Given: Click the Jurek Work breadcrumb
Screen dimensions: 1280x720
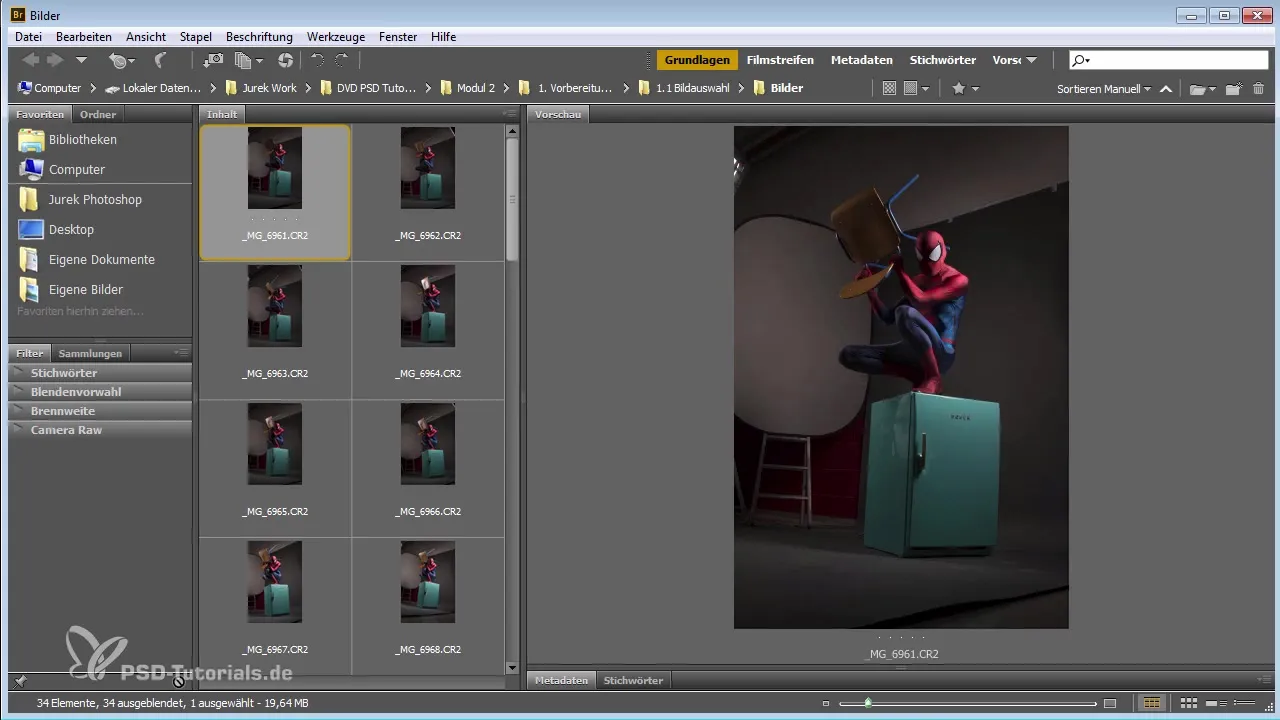Looking at the screenshot, I should click(261, 88).
